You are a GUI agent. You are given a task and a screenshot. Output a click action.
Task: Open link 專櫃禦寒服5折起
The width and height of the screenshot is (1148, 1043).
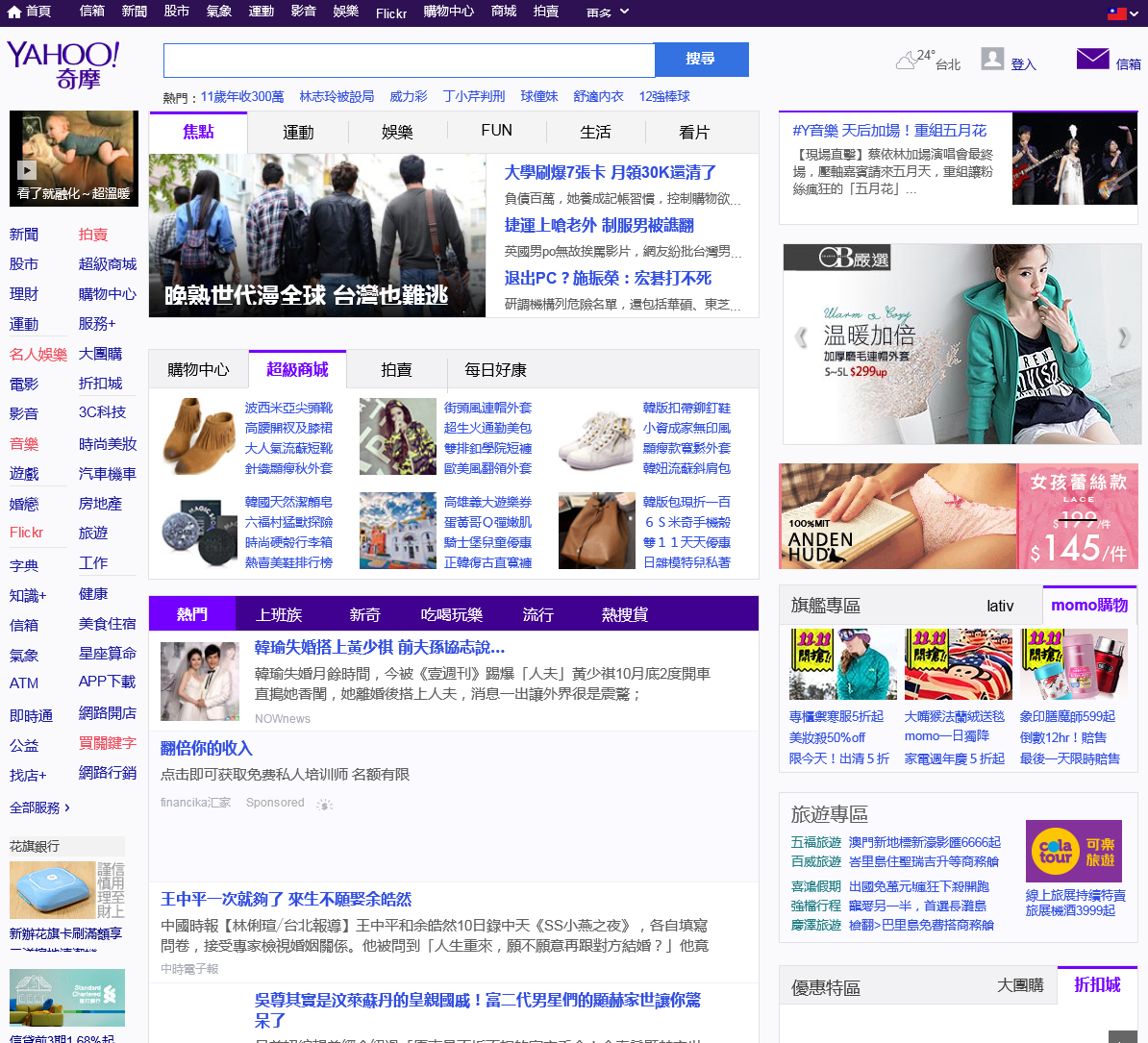pyautogui.click(x=836, y=716)
